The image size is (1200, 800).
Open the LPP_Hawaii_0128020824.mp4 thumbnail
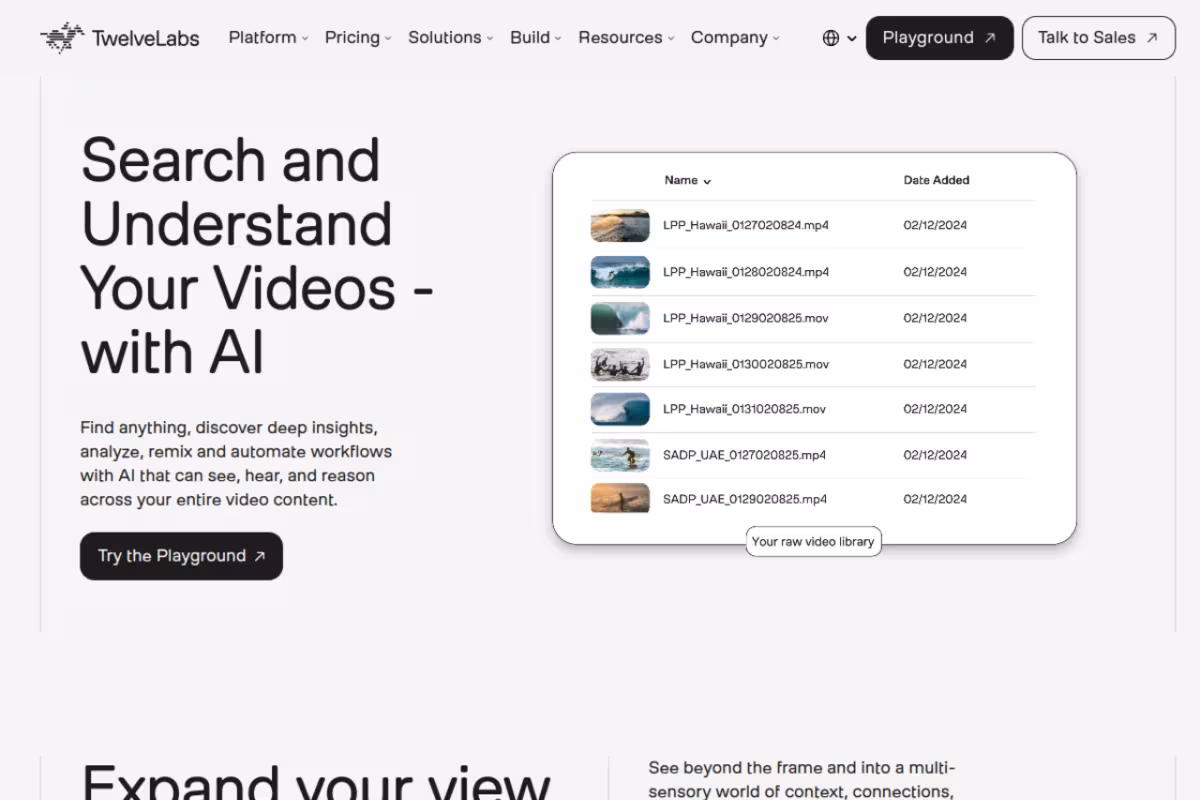click(x=620, y=272)
